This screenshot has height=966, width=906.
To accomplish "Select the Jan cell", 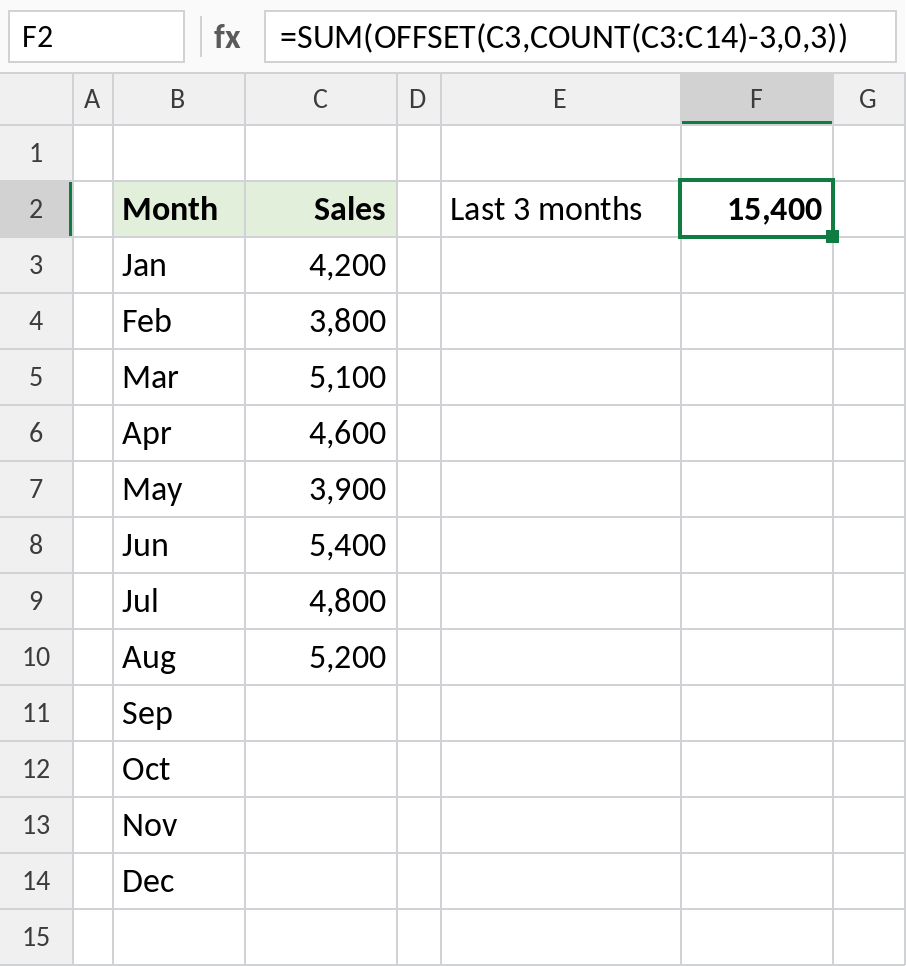I will [179, 265].
